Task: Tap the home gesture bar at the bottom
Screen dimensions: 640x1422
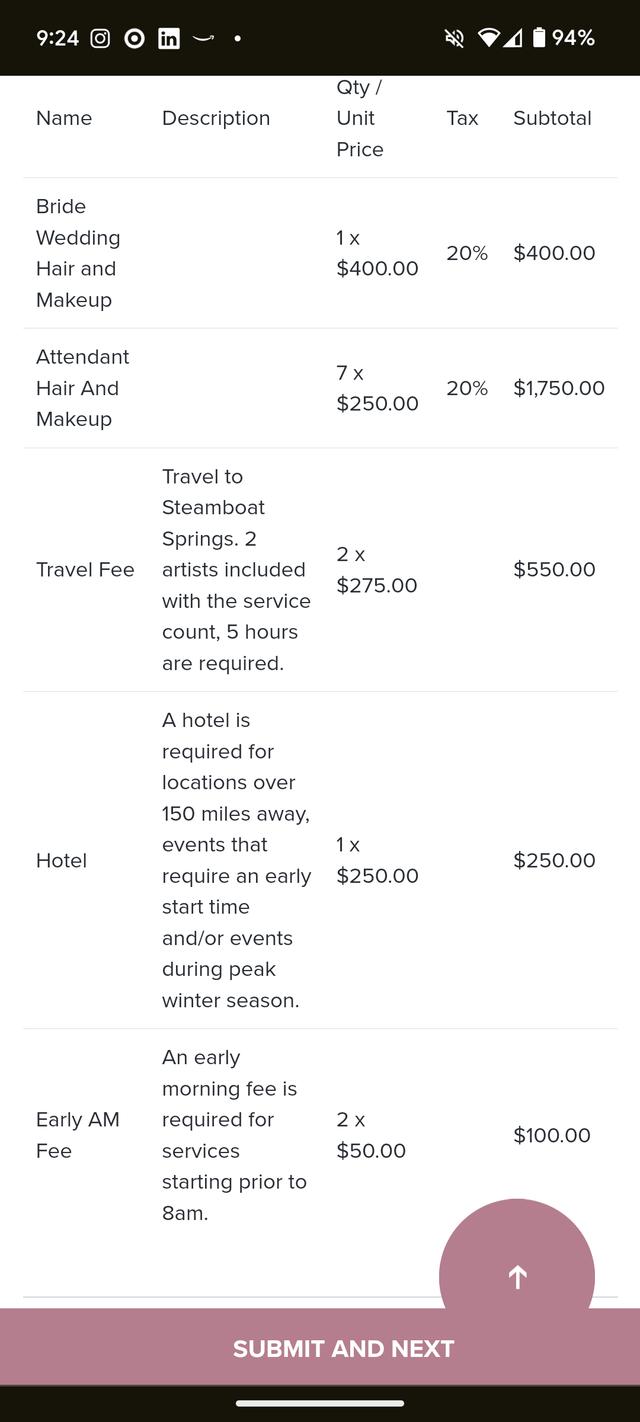Action: click(320, 1403)
